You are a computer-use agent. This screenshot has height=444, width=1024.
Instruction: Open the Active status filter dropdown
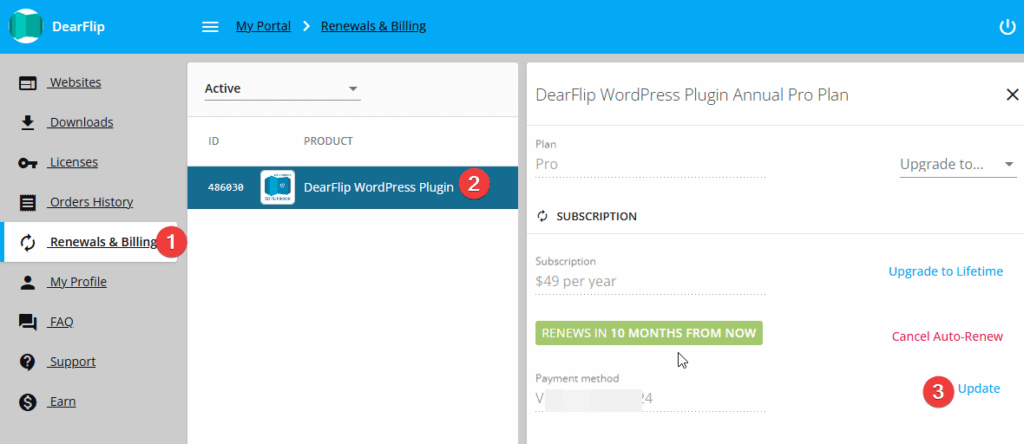click(282, 89)
